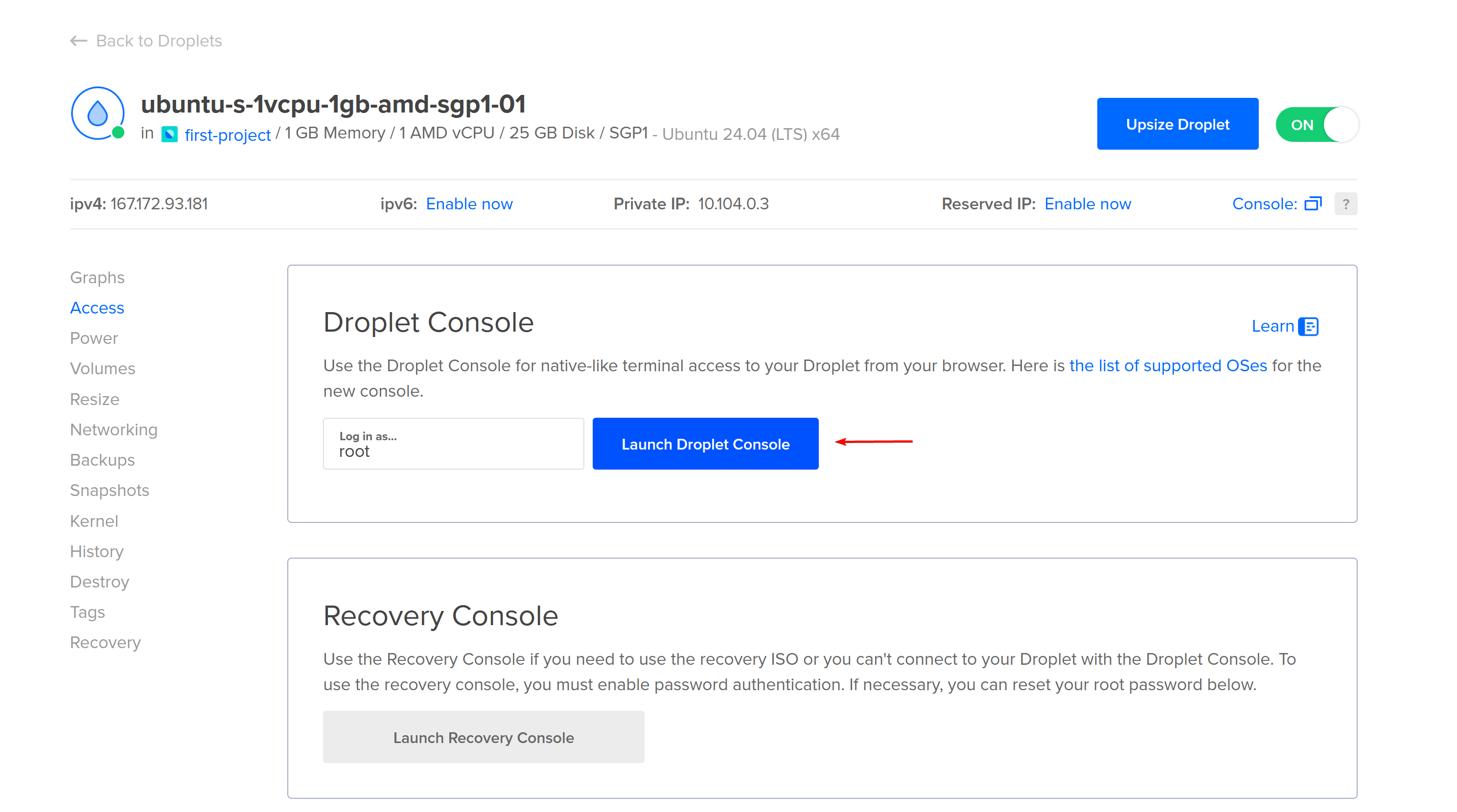This screenshot has height=812, width=1457.
Task: Open the Snapshots section
Action: pos(110,490)
